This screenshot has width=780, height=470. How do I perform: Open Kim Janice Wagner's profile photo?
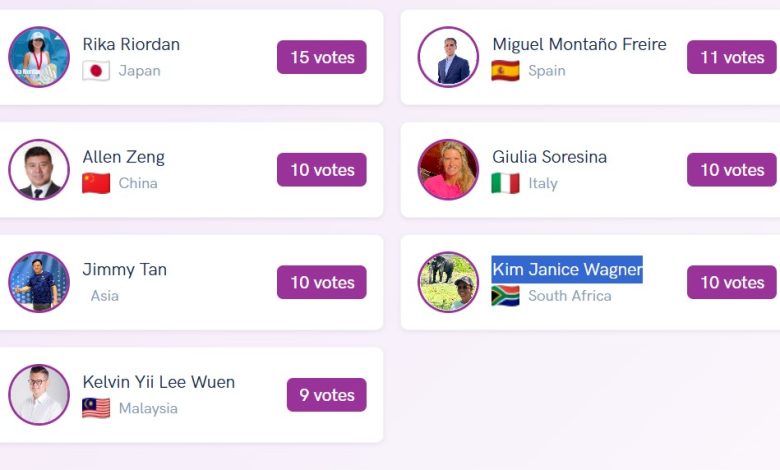(x=448, y=282)
